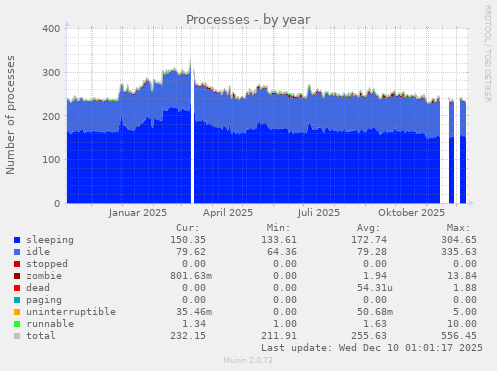Viewport: 497px width, 371px height.
Task: Click the y-axis 100 tick label
Action: 51,160
